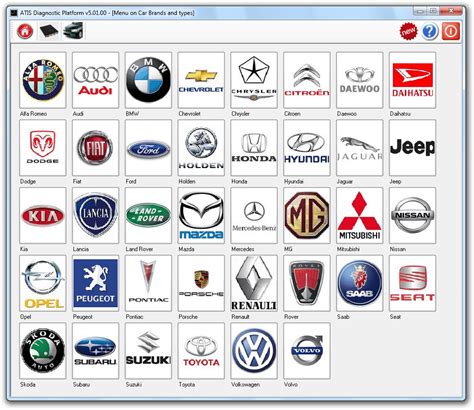The width and height of the screenshot is (474, 410).
Task: Choose the Peugeot lion logo
Action: click(x=96, y=283)
